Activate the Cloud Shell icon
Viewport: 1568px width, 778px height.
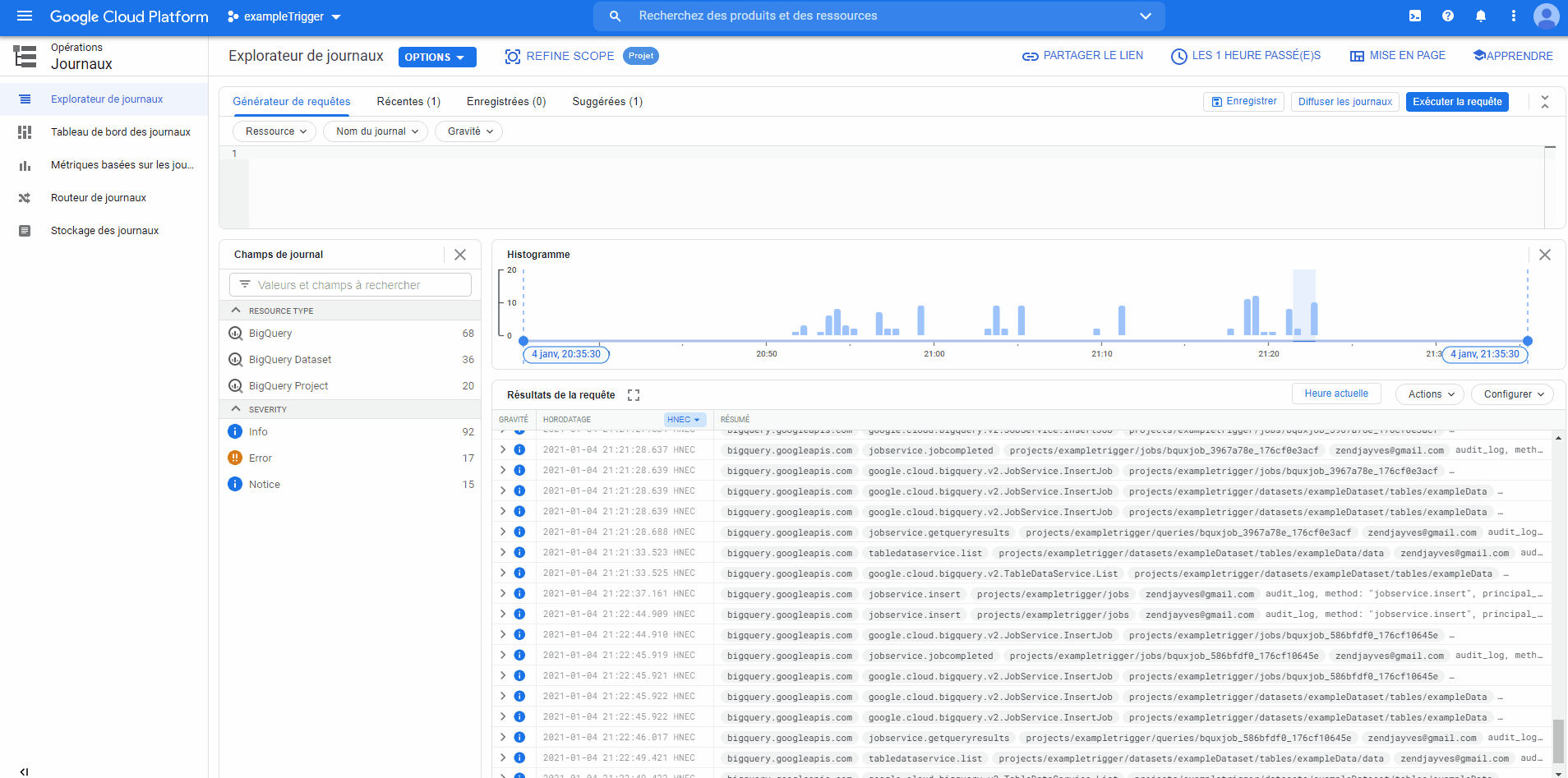click(x=1415, y=16)
